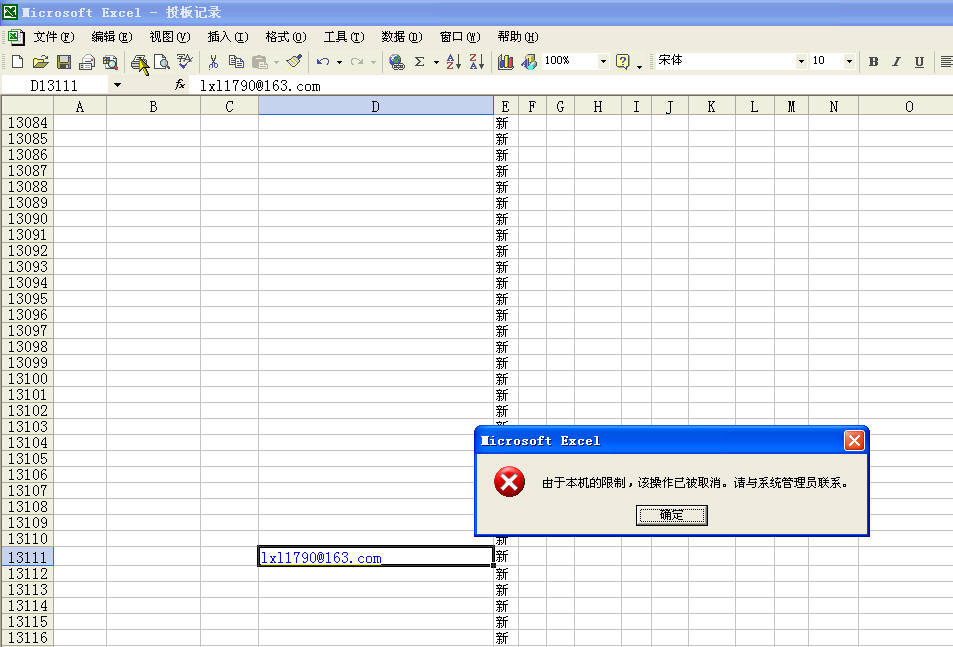
Task: Sort descending Z to A
Action: (x=476, y=61)
